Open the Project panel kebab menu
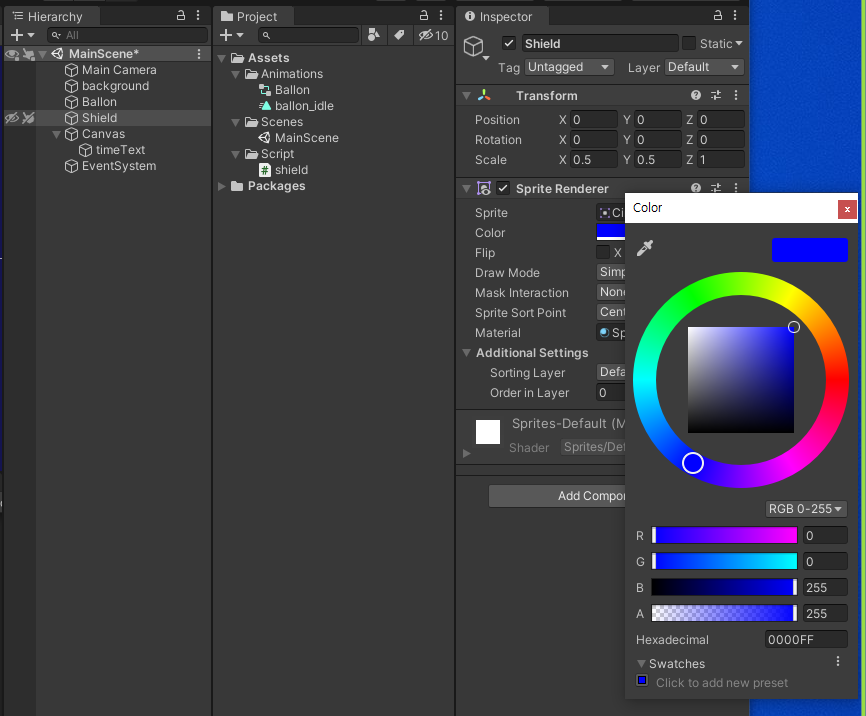 441,15
